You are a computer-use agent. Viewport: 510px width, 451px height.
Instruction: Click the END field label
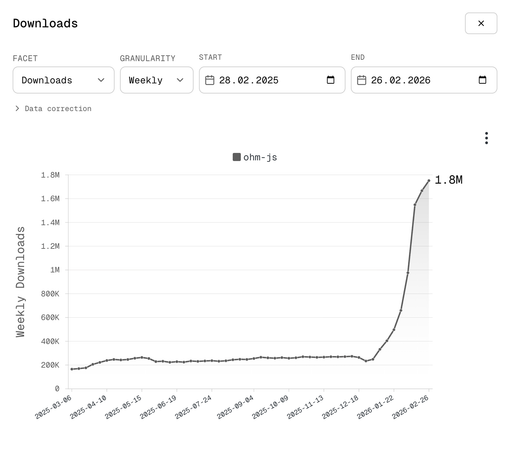pos(358,57)
